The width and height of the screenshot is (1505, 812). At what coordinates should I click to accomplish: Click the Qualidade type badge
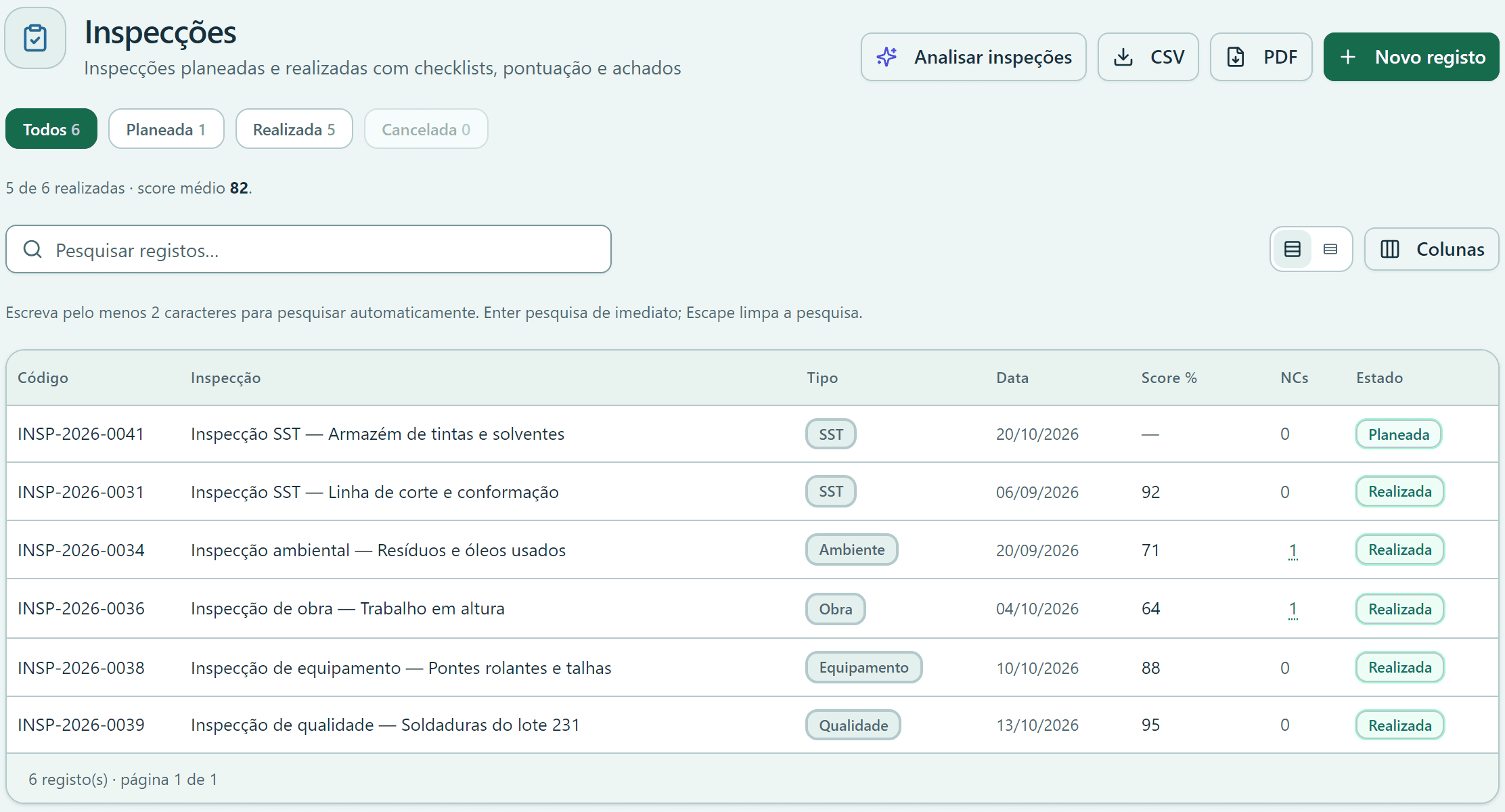(853, 725)
